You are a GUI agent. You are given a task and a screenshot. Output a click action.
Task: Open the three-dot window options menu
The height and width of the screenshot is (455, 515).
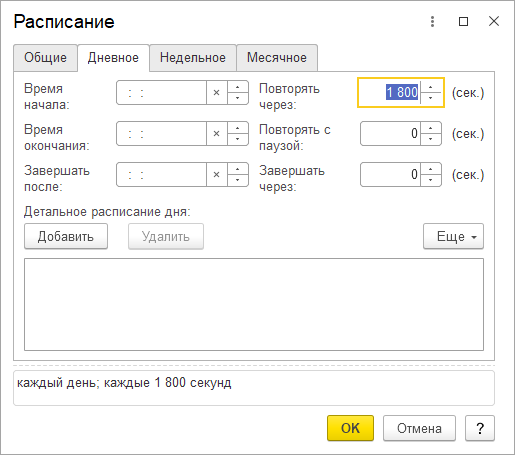click(432, 22)
